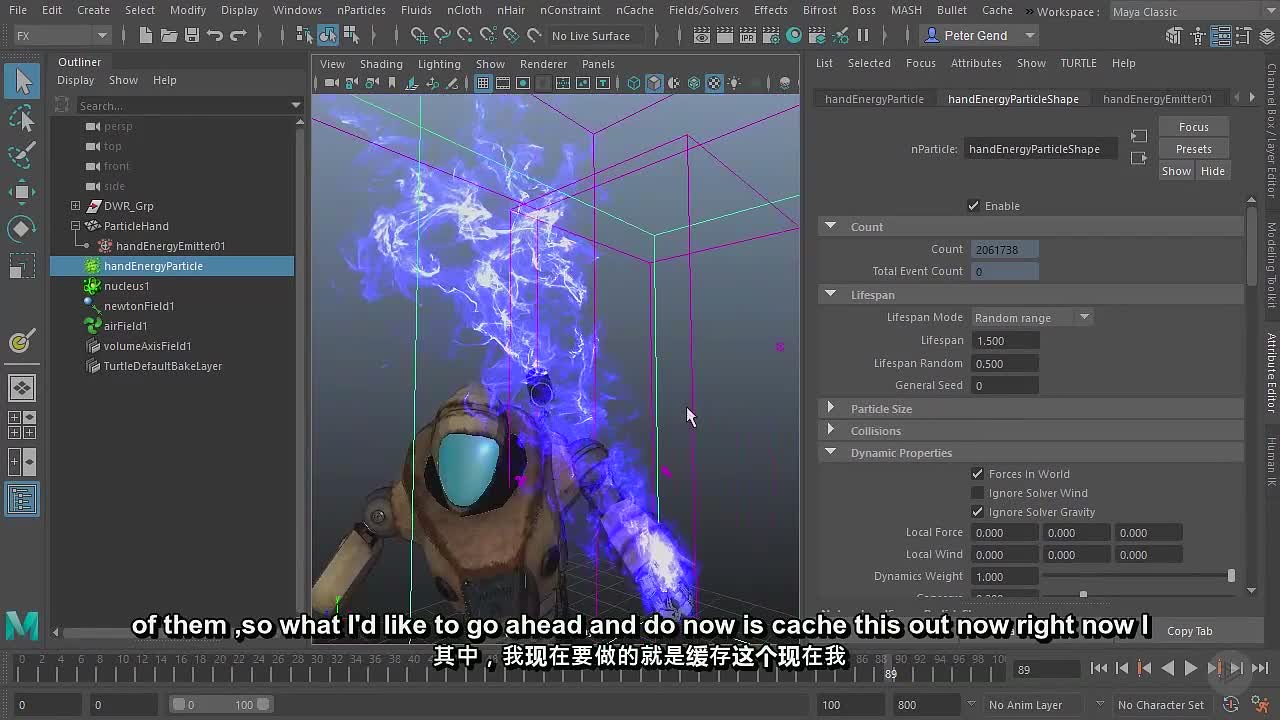Open the Lifespan Mode dropdown
The height and width of the screenshot is (720, 1280).
[x=1032, y=318]
